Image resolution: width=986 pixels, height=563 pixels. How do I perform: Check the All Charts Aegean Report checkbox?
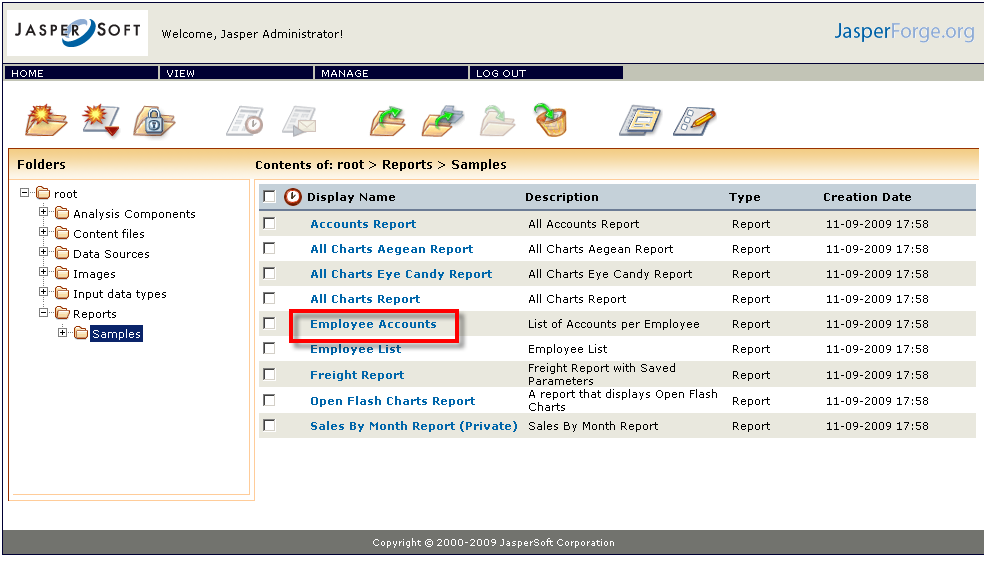pos(269,248)
